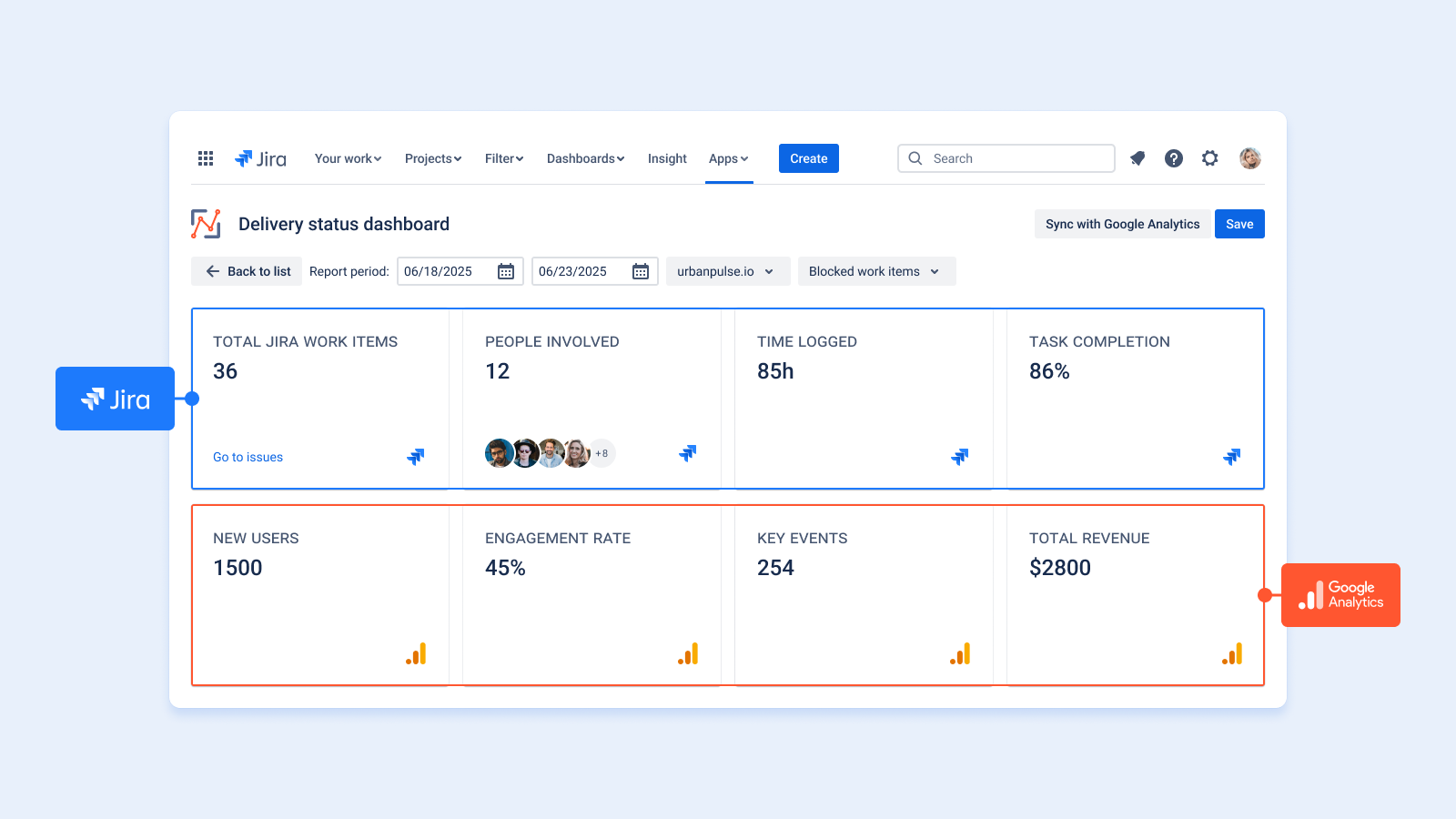Screen dimensions: 1456x819
Task: Open the Blocked work items dropdown
Action: (x=876, y=271)
